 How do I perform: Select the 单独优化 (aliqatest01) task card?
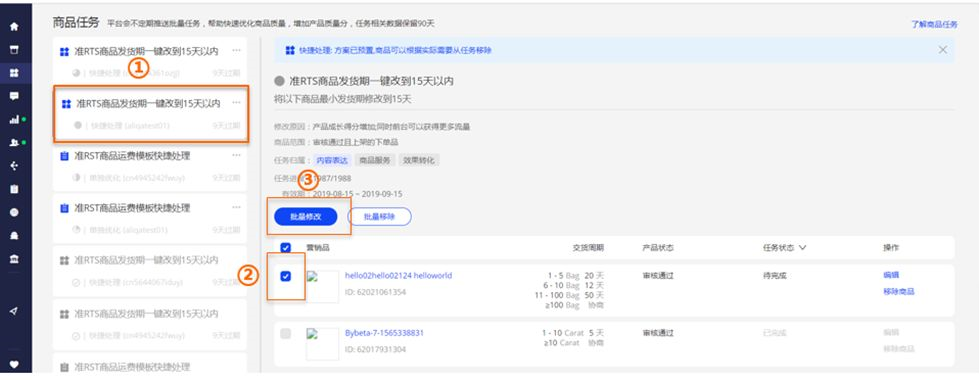point(150,219)
